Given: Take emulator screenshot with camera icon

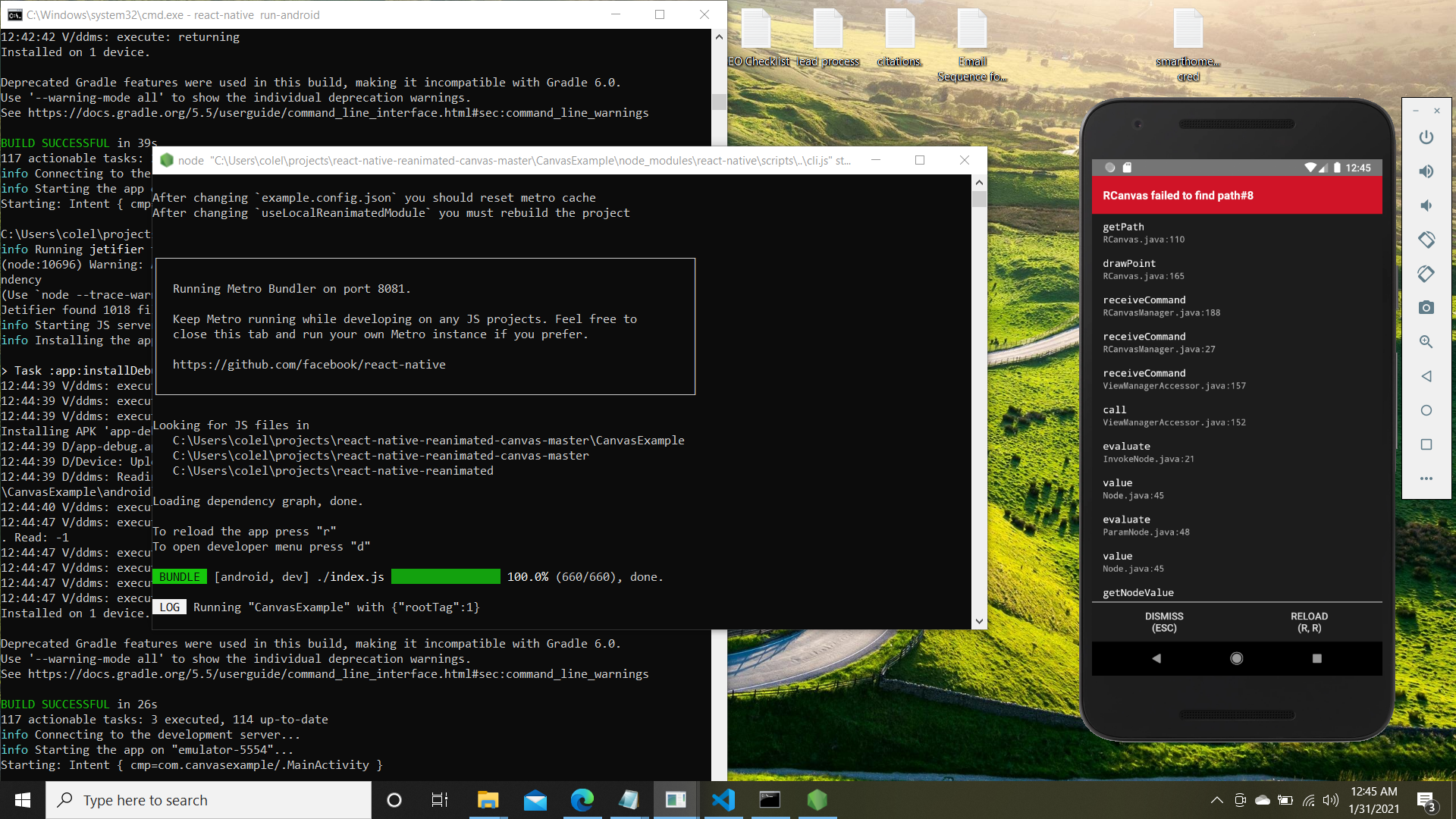Looking at the screenshot, I should pyautogui.click(x=1426, y=307).
